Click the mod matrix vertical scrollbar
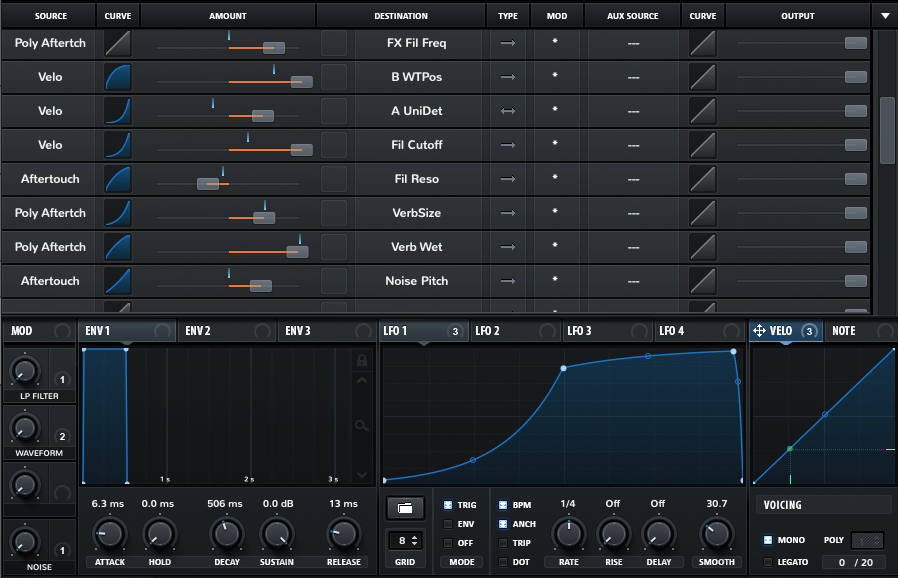This screenshot has width=898, height=578. click(x=887, y=131)
